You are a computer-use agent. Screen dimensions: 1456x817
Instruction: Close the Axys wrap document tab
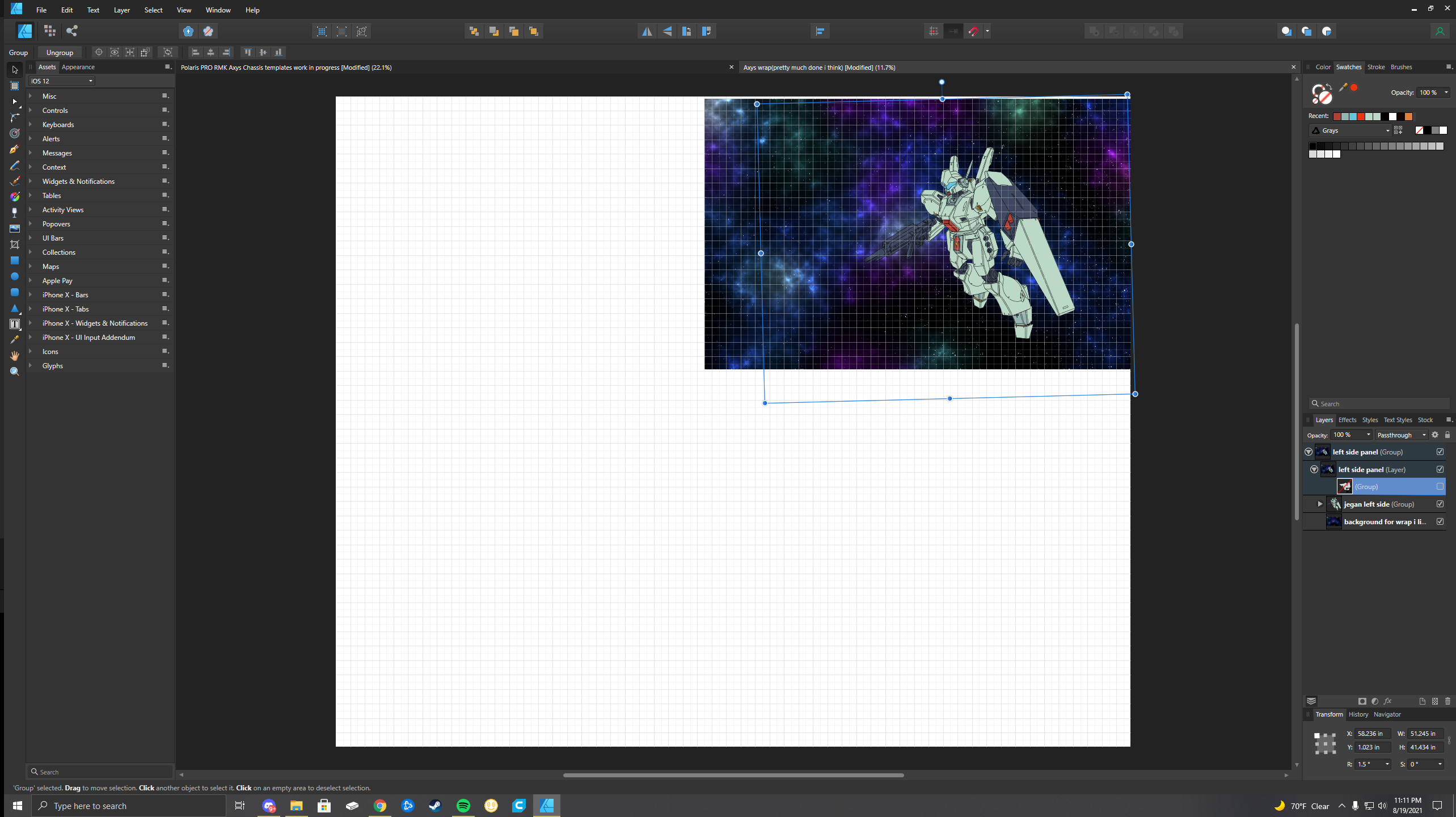click(1293, 67)
